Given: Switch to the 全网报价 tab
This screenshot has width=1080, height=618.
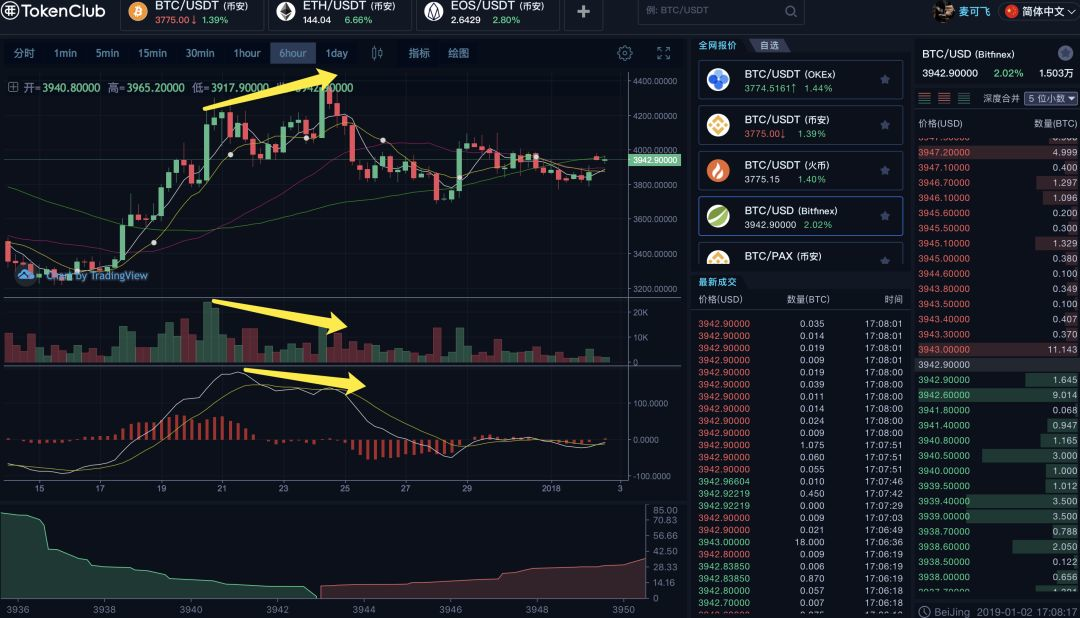Looking at the screenshot, I should (x=717, y=45).
